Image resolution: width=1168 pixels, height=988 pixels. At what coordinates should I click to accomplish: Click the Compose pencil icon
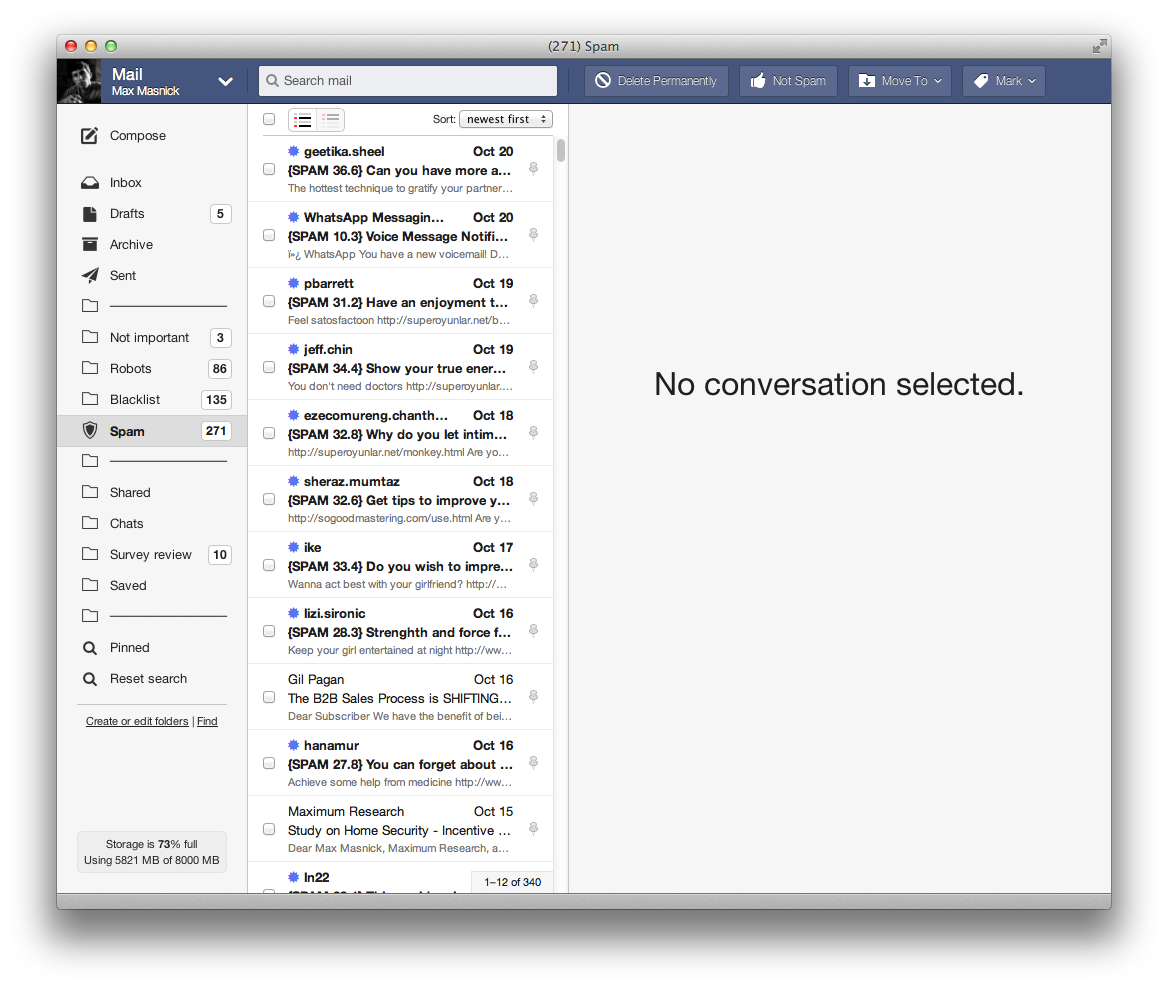tap(90, 136)
